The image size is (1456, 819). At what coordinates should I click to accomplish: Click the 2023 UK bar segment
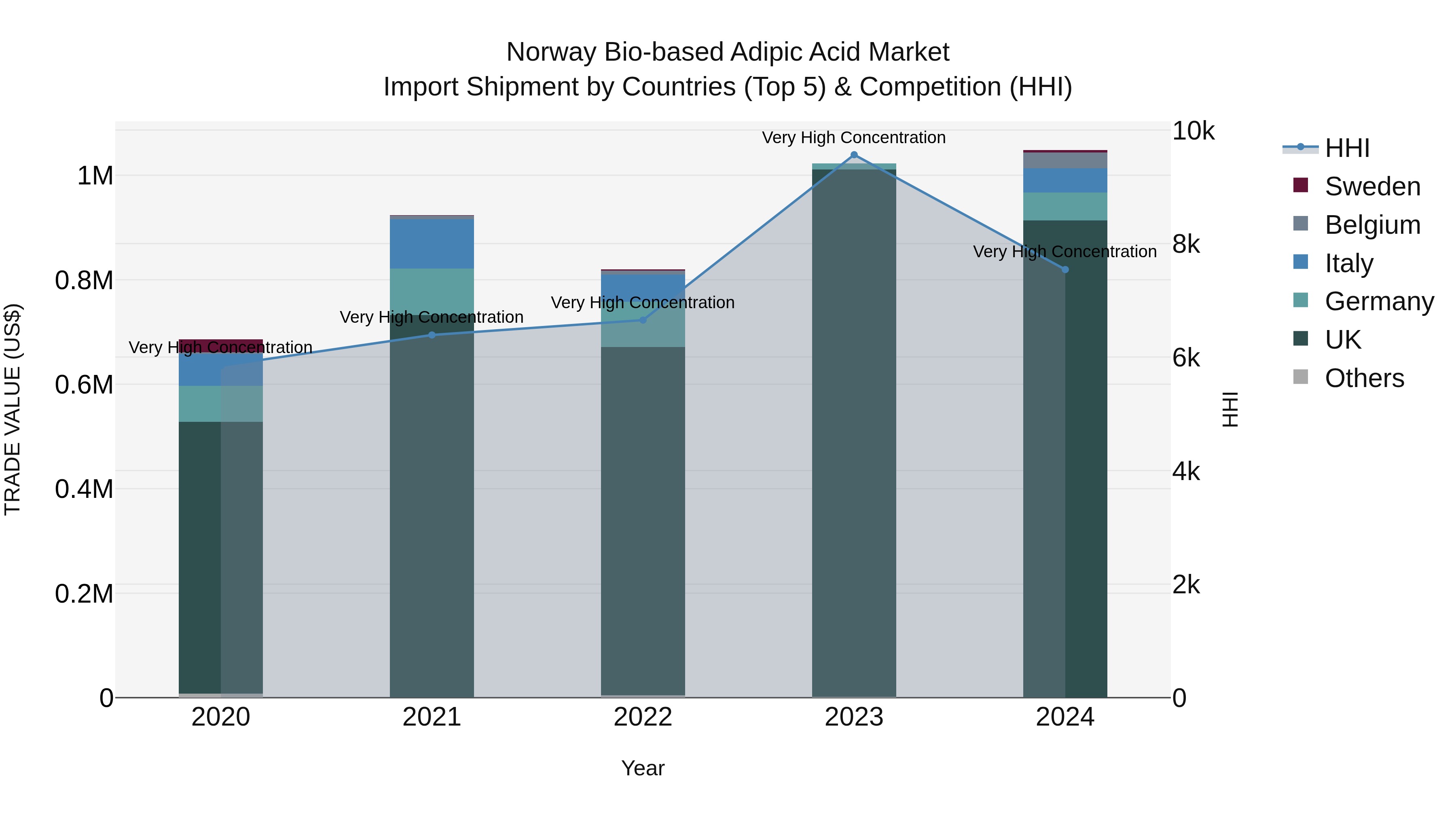[x=854, y=433]
